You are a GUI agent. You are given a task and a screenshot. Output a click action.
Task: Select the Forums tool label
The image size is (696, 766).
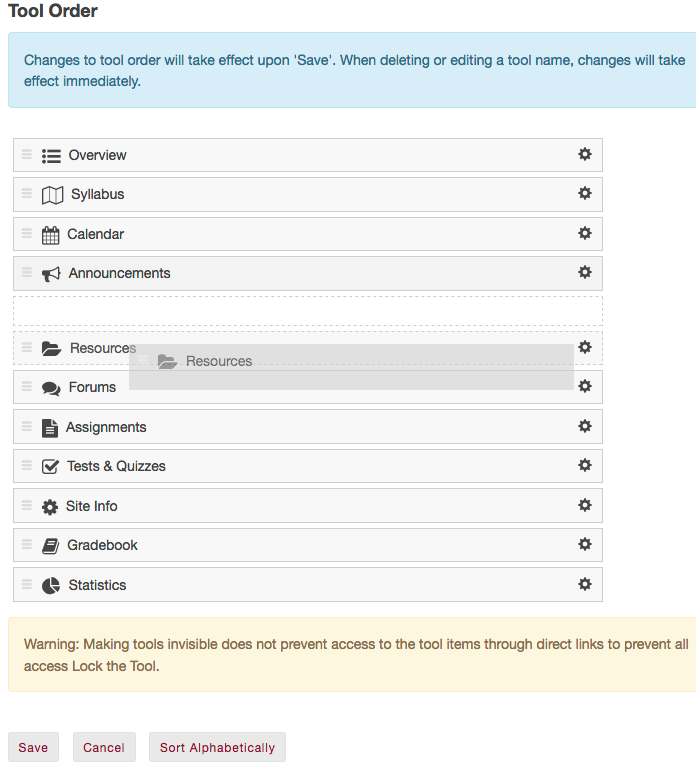point(92,387)
